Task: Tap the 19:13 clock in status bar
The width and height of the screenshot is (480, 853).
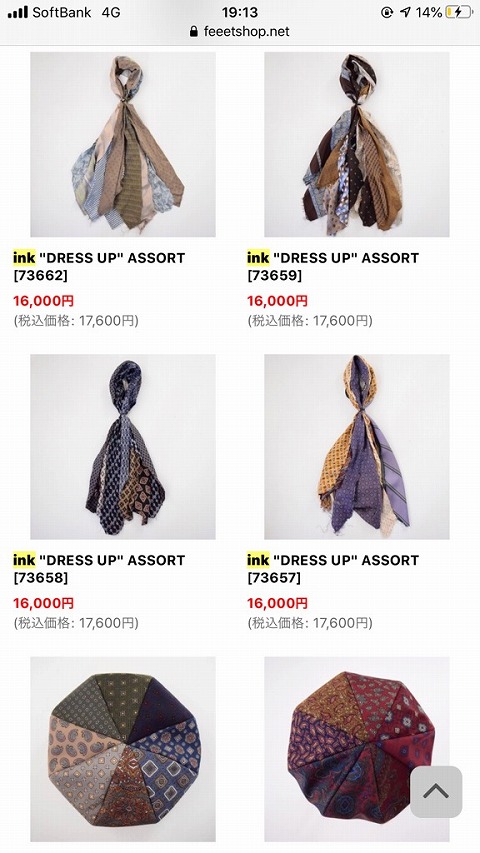Action: [240, 13]
